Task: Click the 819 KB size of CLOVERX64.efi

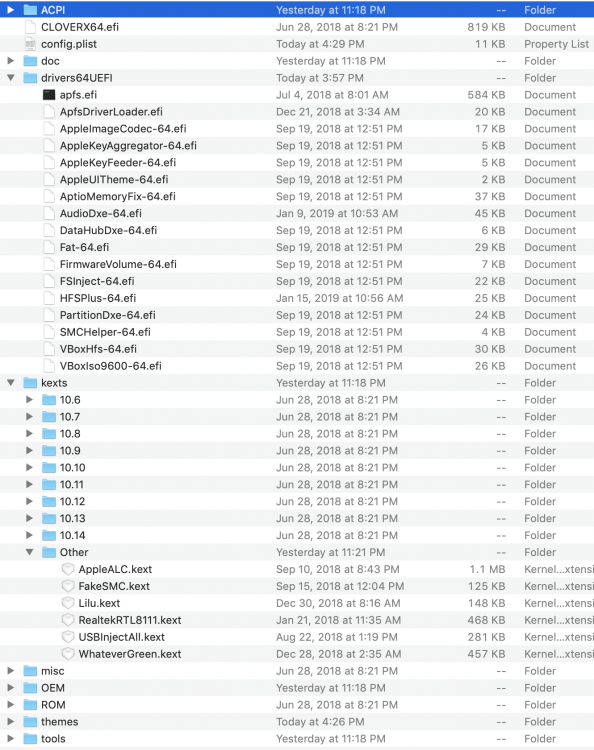Action: pos(486,27)
